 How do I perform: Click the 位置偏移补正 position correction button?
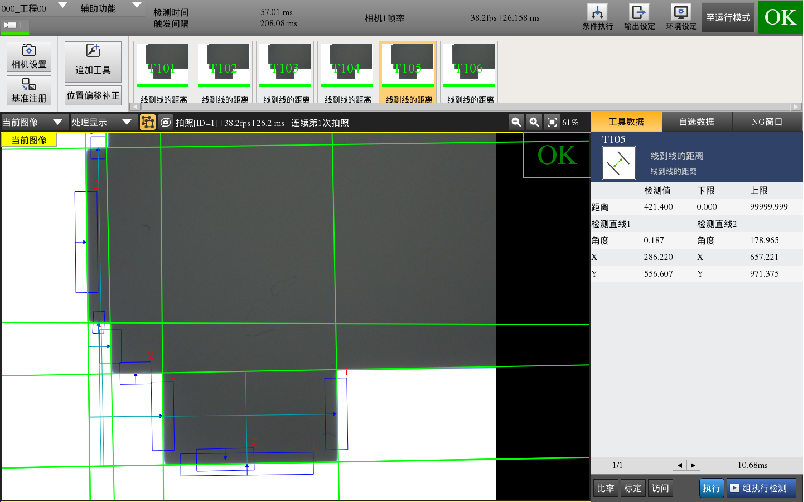93,96
